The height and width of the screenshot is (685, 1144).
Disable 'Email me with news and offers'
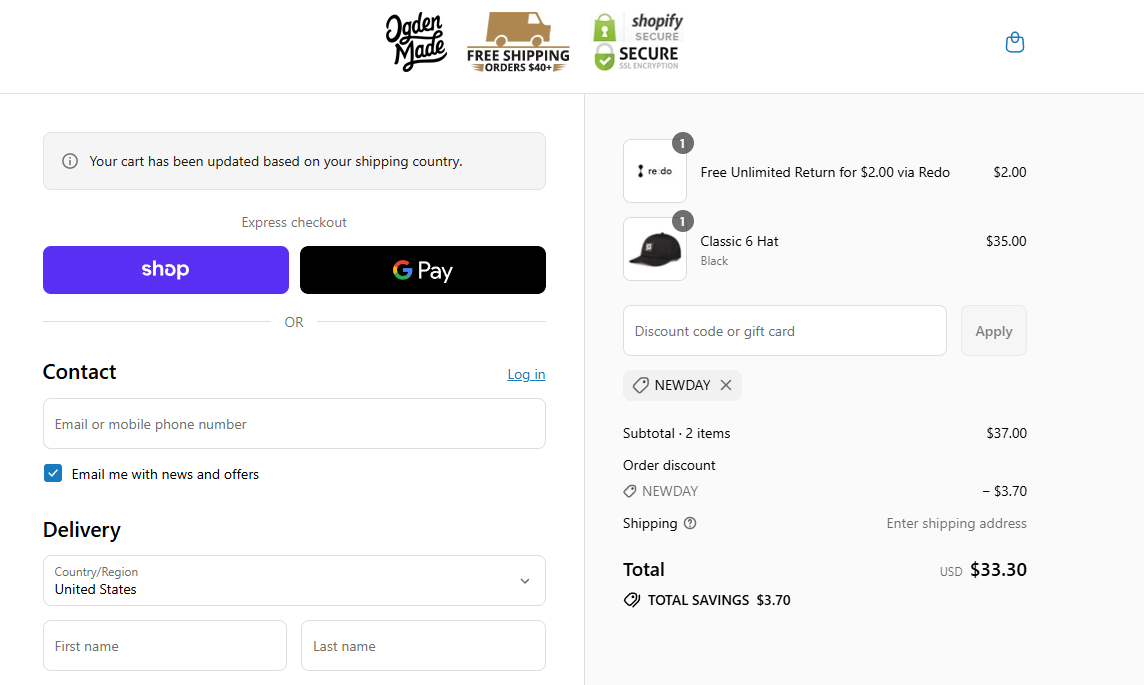coord(52,473)
